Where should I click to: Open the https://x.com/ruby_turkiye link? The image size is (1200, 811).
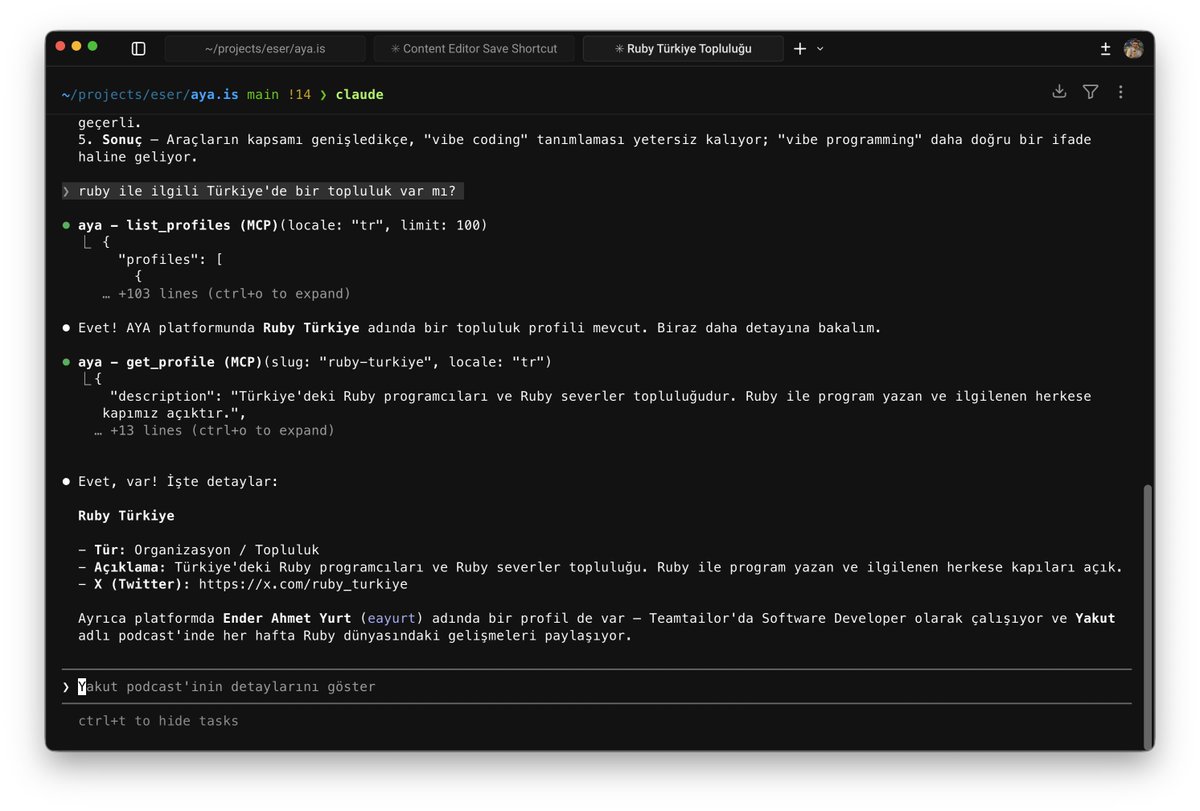click(303, 584)
